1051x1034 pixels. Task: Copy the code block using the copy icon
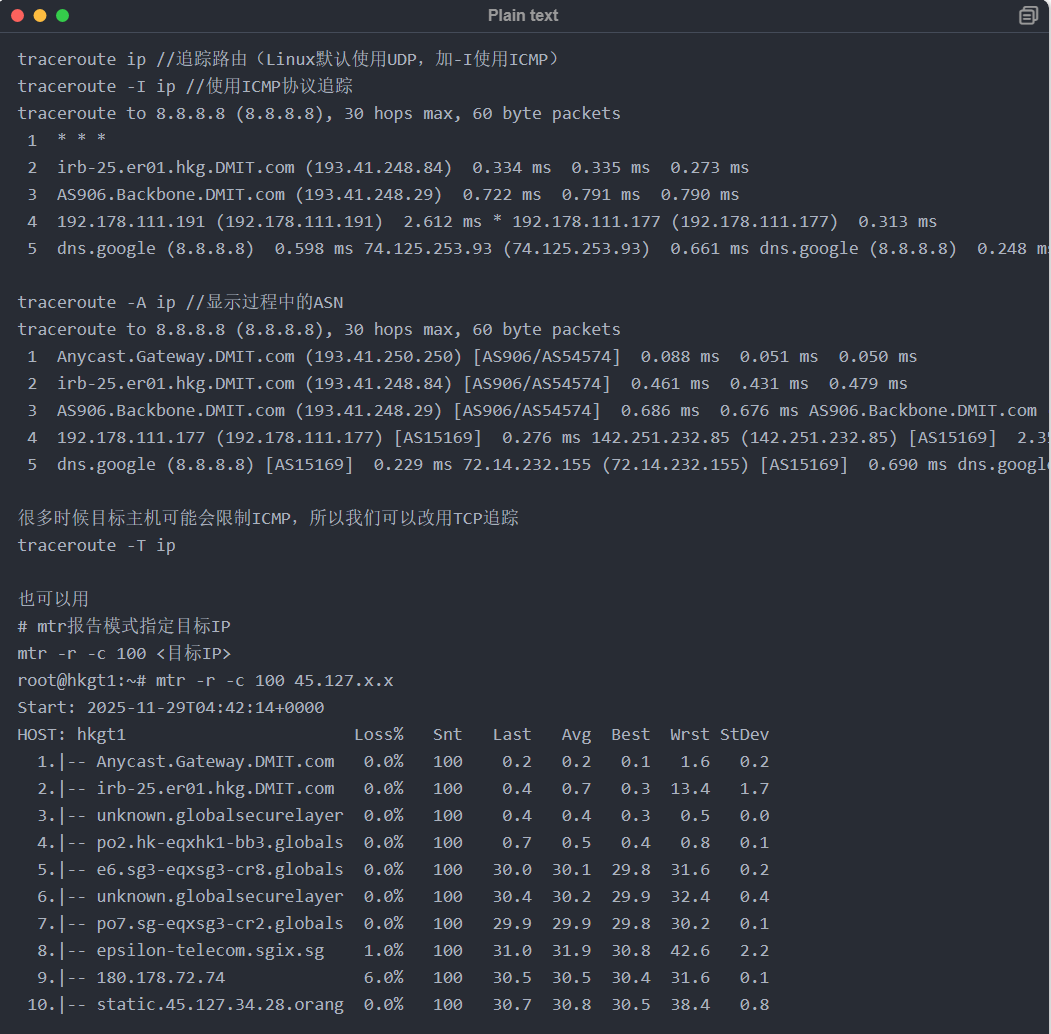click(x=1027, y=15)
